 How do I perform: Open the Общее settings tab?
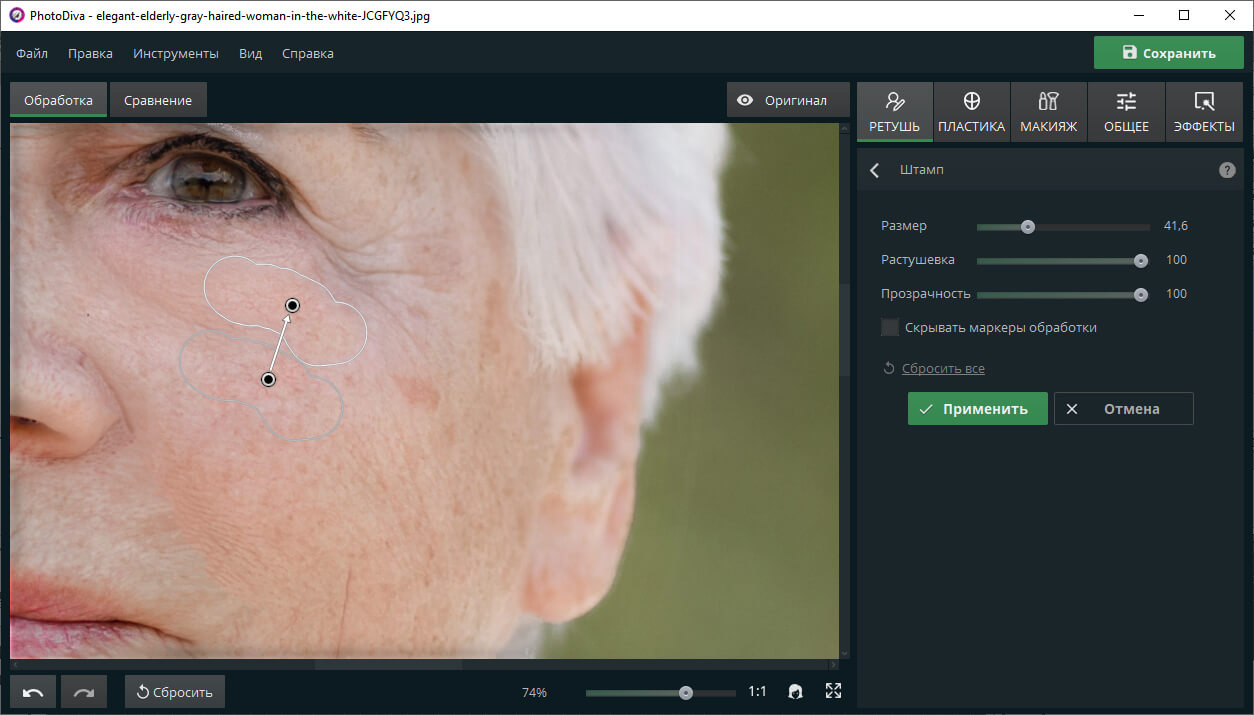click(x=1126, y=112)
